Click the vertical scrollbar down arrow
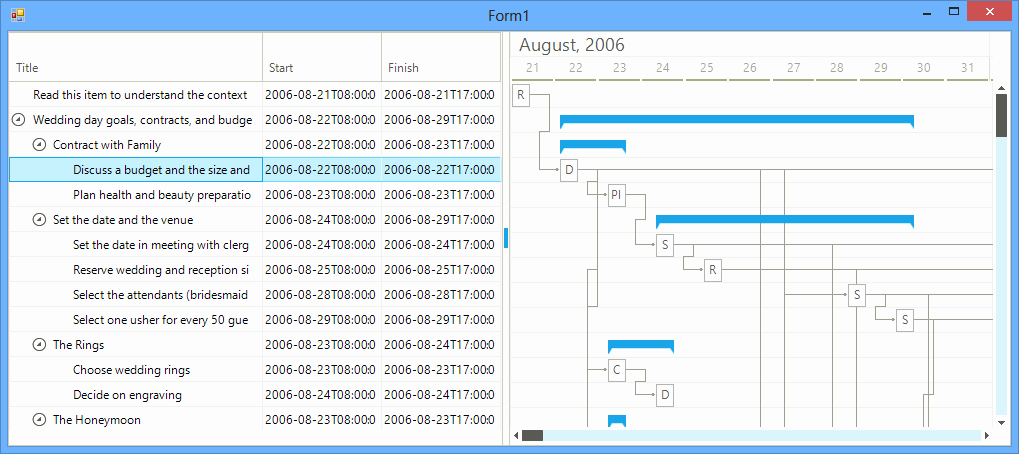Viewport: 1019px width, 454px height. coord(1001,422)
